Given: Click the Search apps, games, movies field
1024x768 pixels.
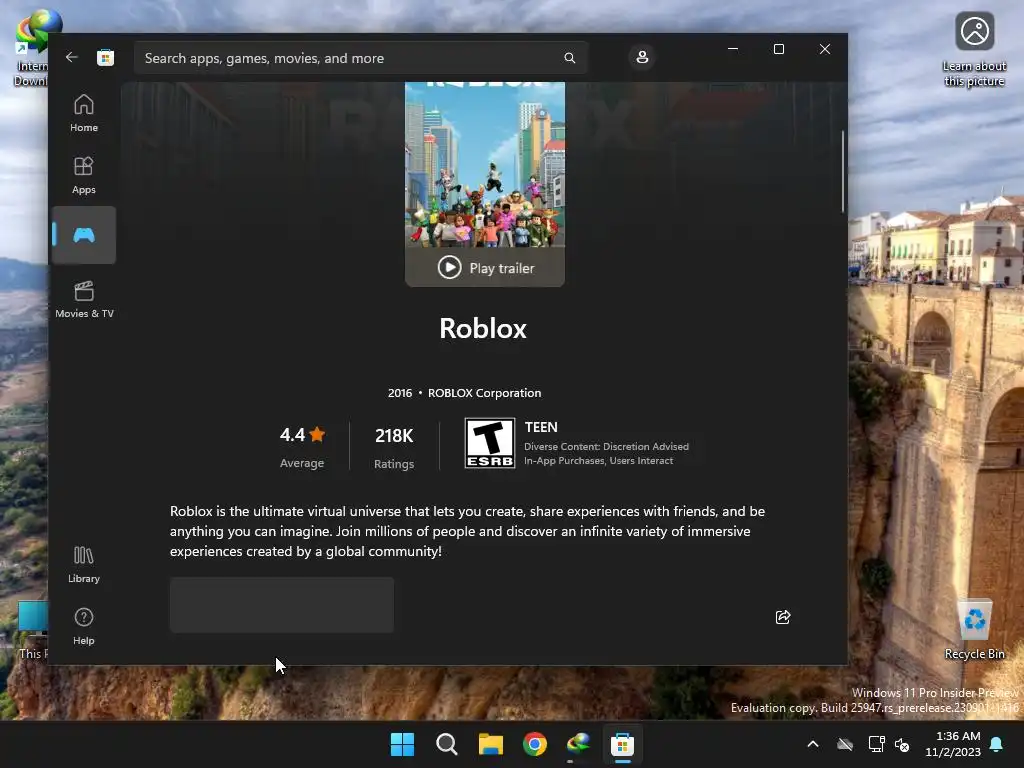Looking at the screenshot, I should pos(360,58).
